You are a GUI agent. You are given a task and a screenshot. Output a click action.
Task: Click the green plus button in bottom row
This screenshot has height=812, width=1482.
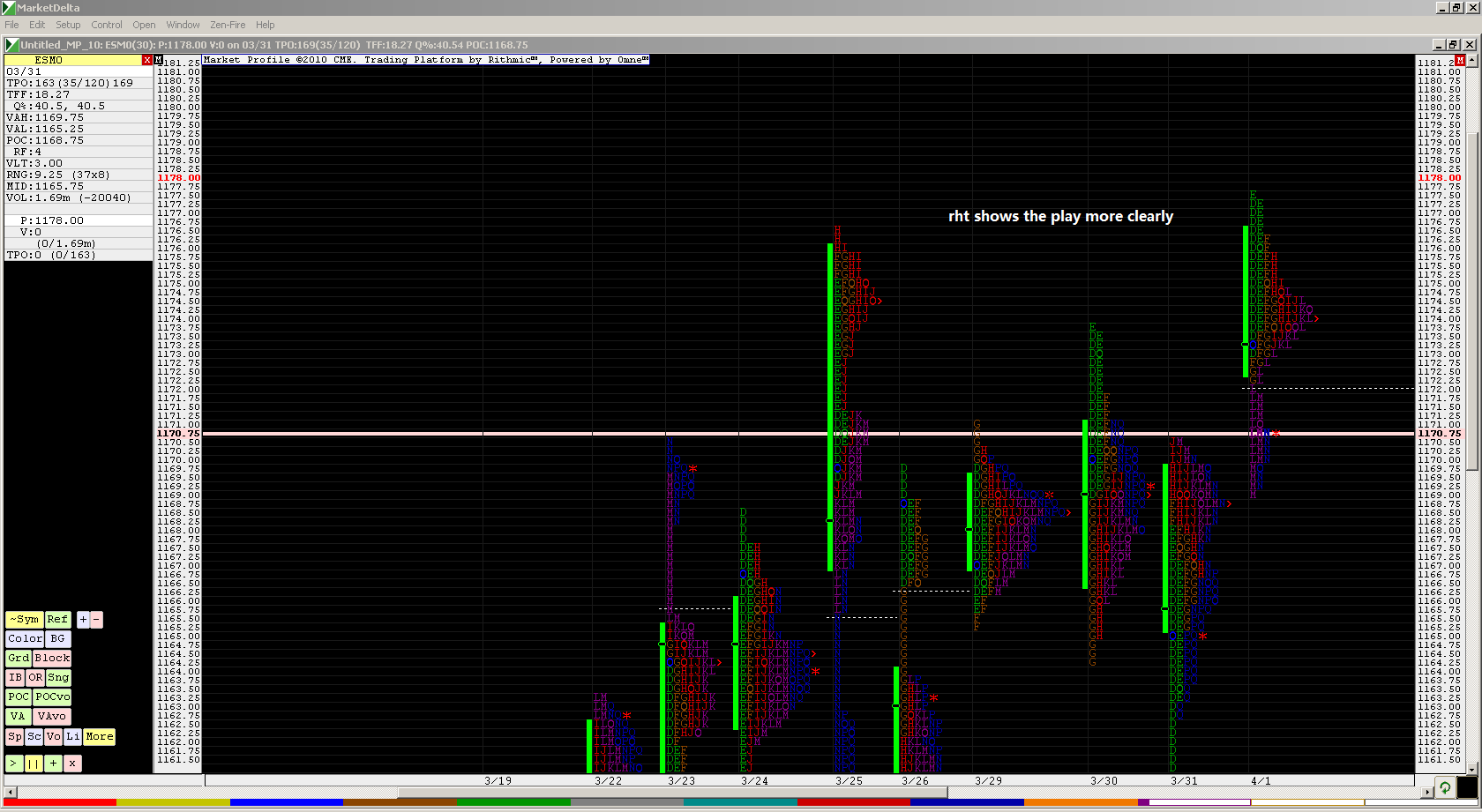pos(53,764)
